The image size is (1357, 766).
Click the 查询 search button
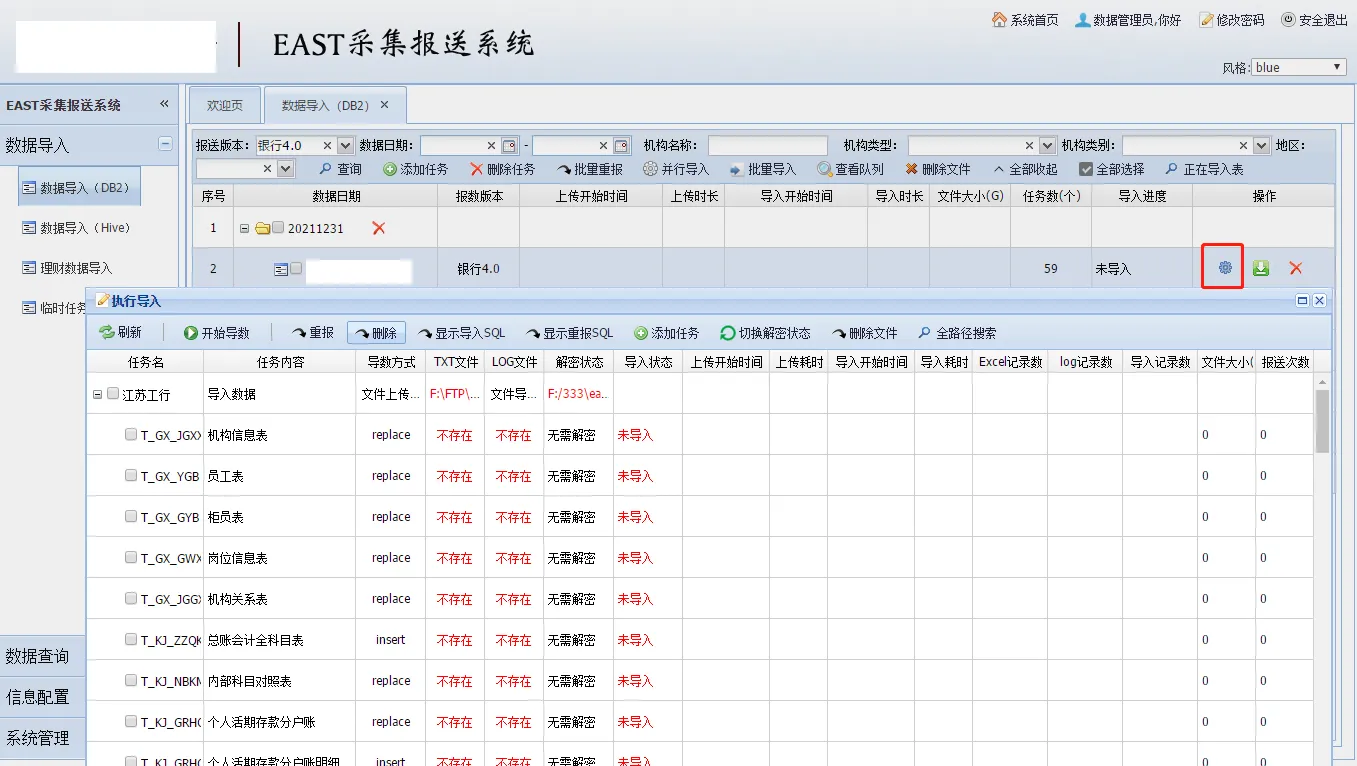pyautogui.click(x=340, y=170)
